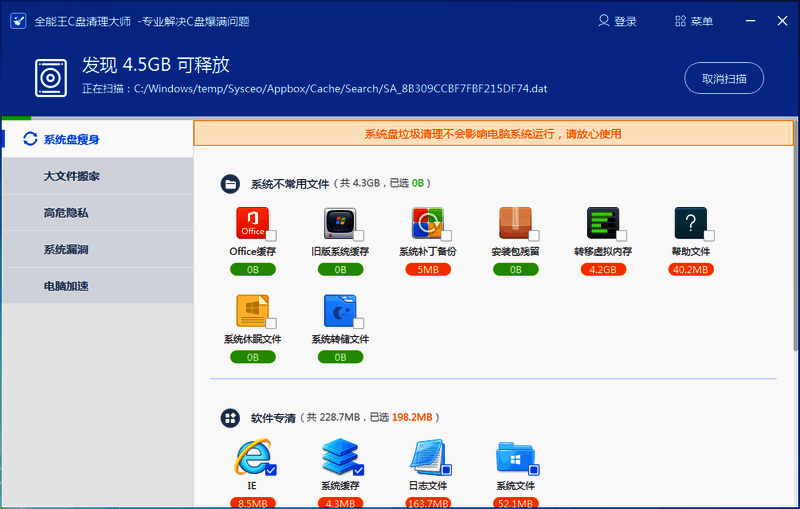
Task: Check the Office缓存 checkbox
Action: 271,235
